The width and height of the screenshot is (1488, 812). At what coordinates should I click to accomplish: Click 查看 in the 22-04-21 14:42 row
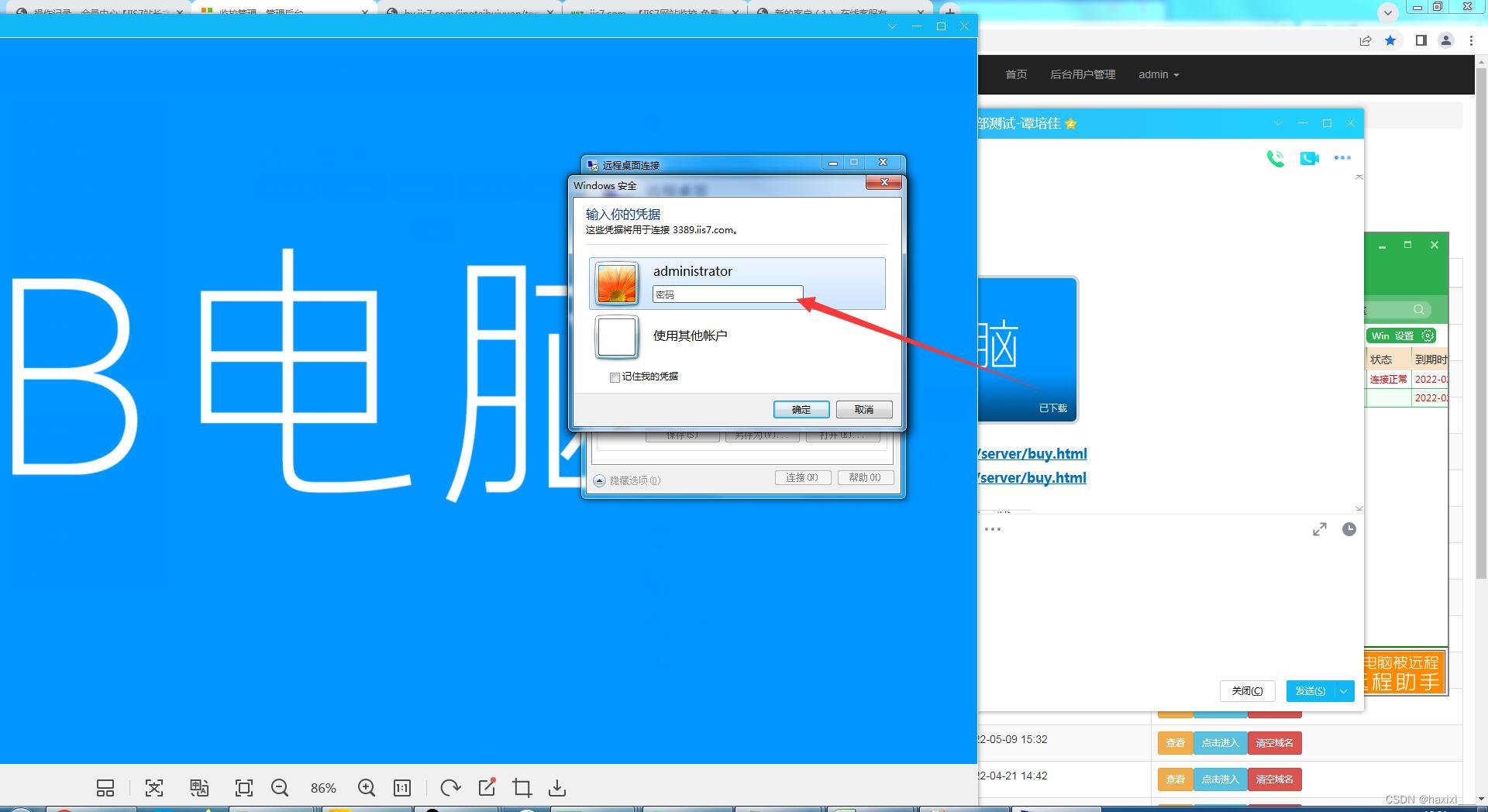coord(1176,779)
